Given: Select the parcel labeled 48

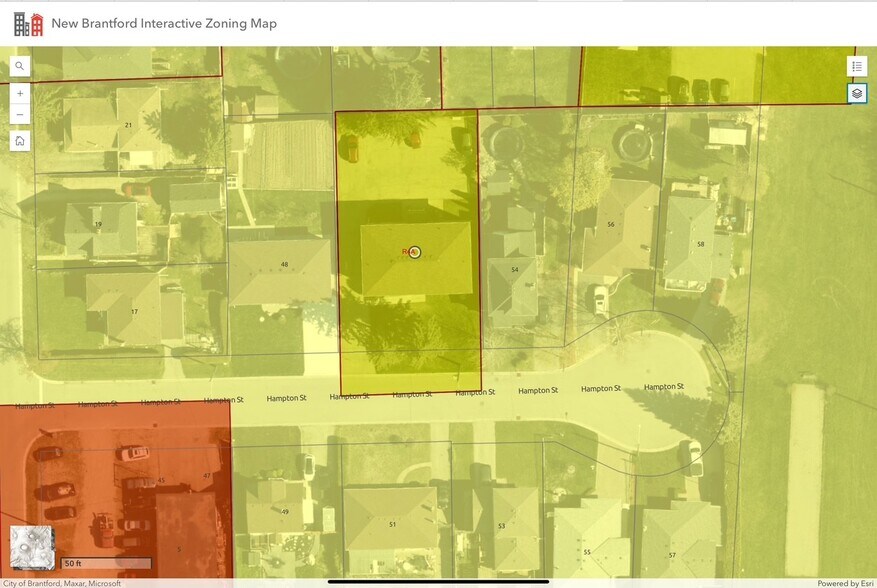Looking at the screenshot, I should pos(284,266).
